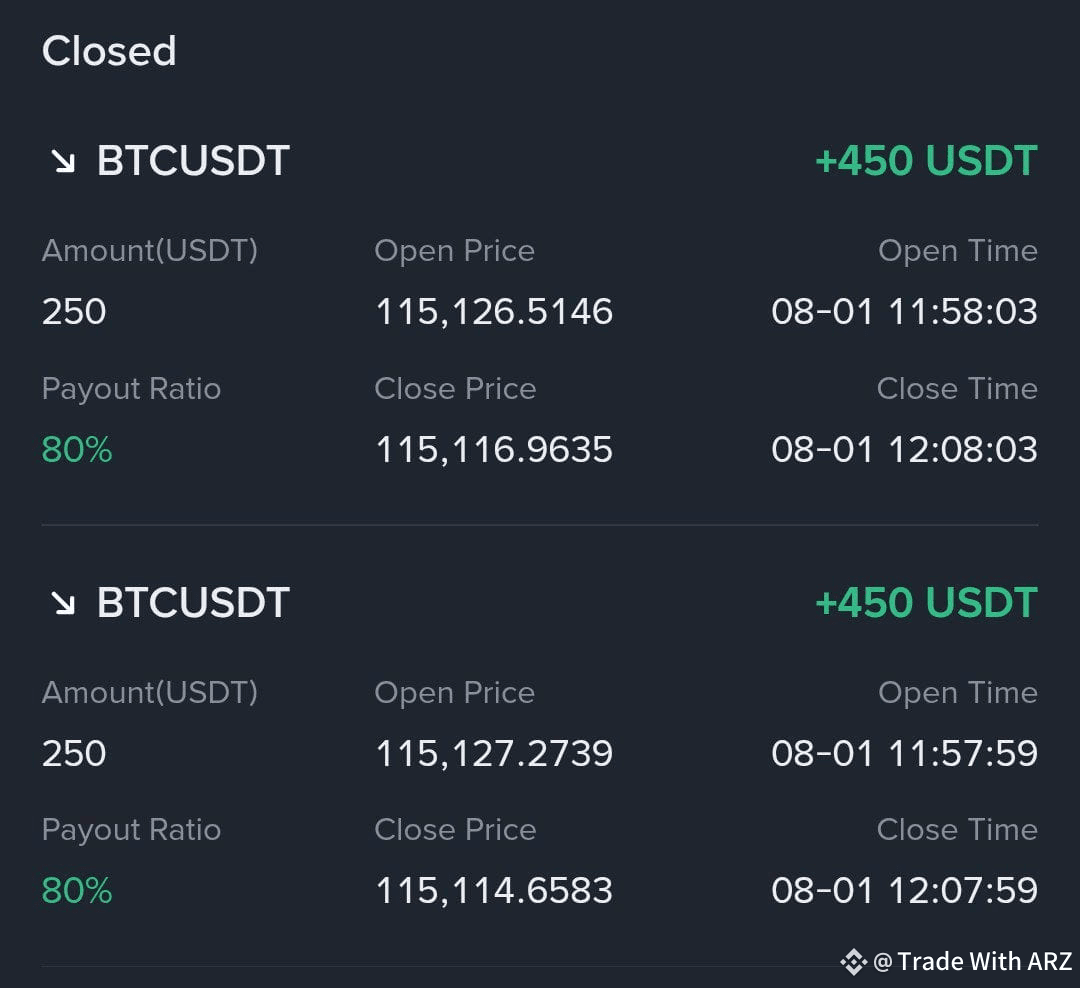Viewport: 1080px width, 988px height.
Task: Open the second BTCUSDT closed trade title
Action: pyautogui.click(x=193, y=603)
